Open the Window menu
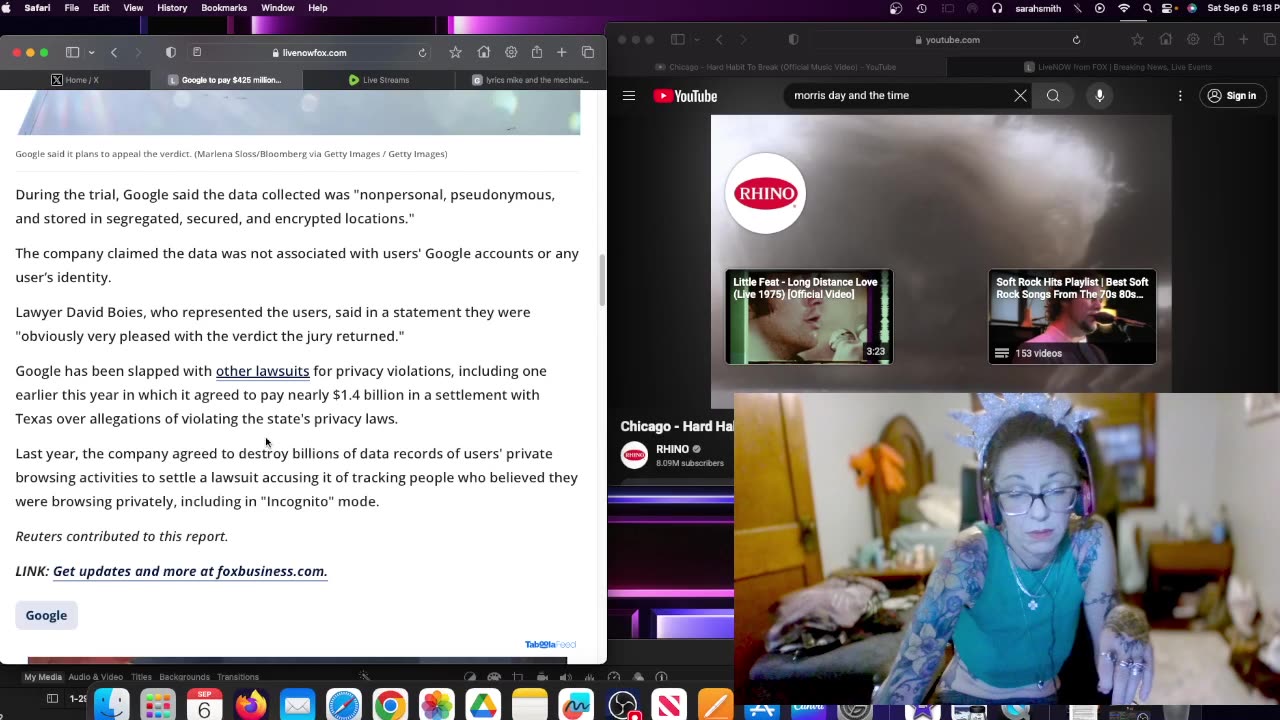 tap(278, 8)
